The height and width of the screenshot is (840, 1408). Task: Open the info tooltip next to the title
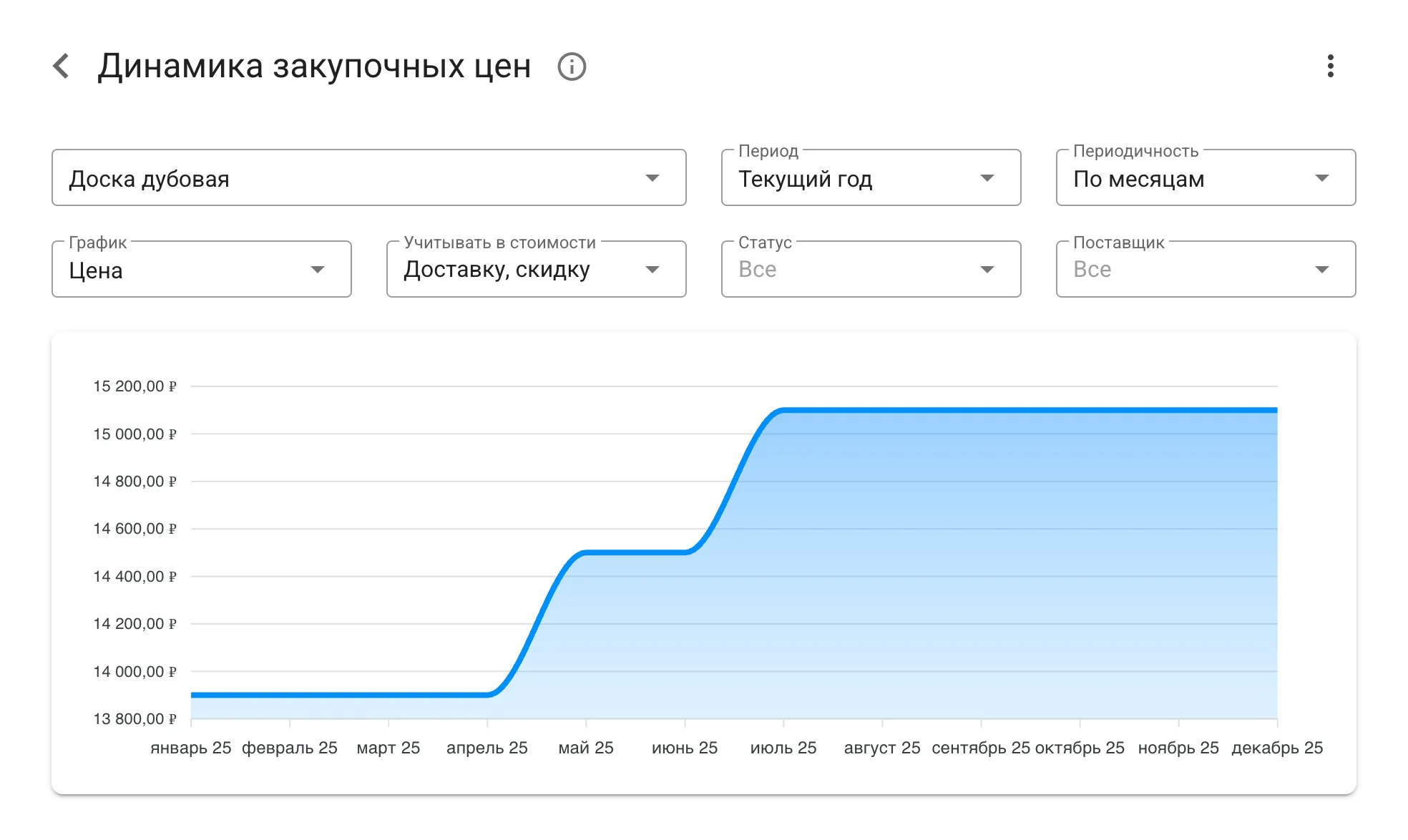[x=572, y=66]
